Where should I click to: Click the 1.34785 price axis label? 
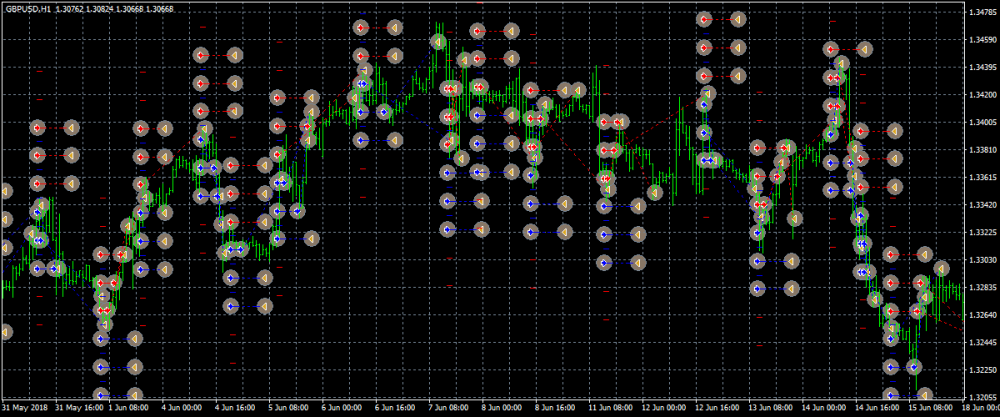click(982, 13)
